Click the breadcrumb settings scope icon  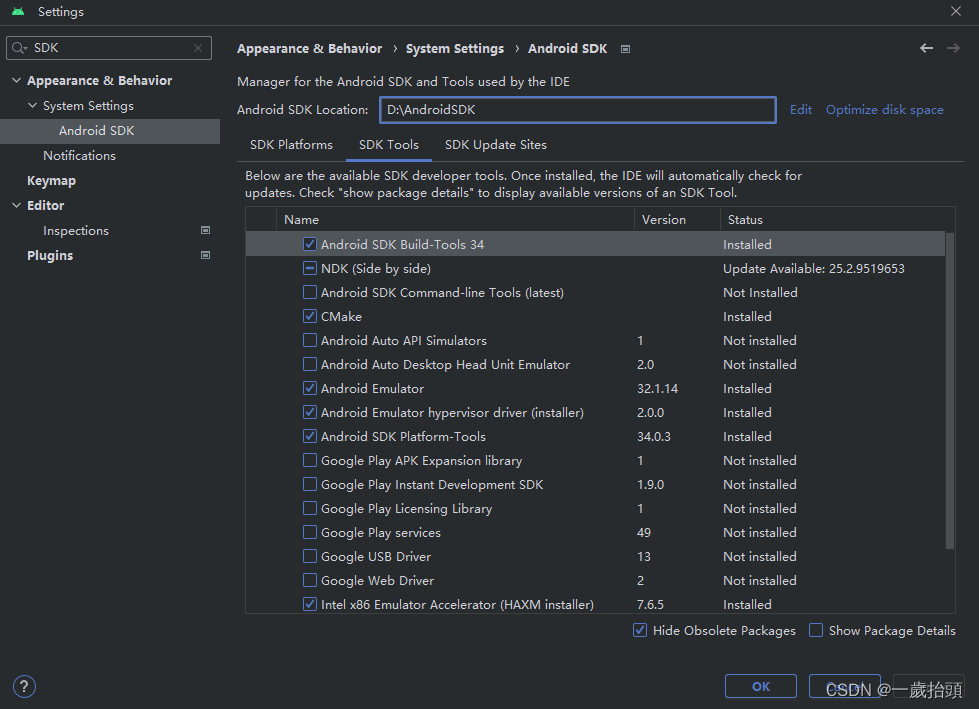(x=626, y=48)
